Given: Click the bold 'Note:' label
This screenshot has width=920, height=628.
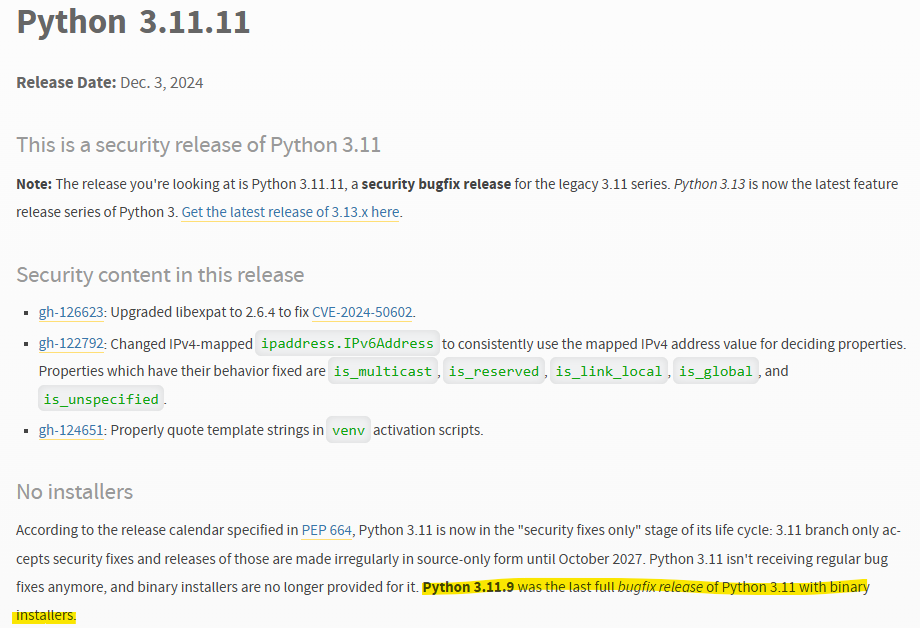Looking at the screenshot, I should point(34,184).
